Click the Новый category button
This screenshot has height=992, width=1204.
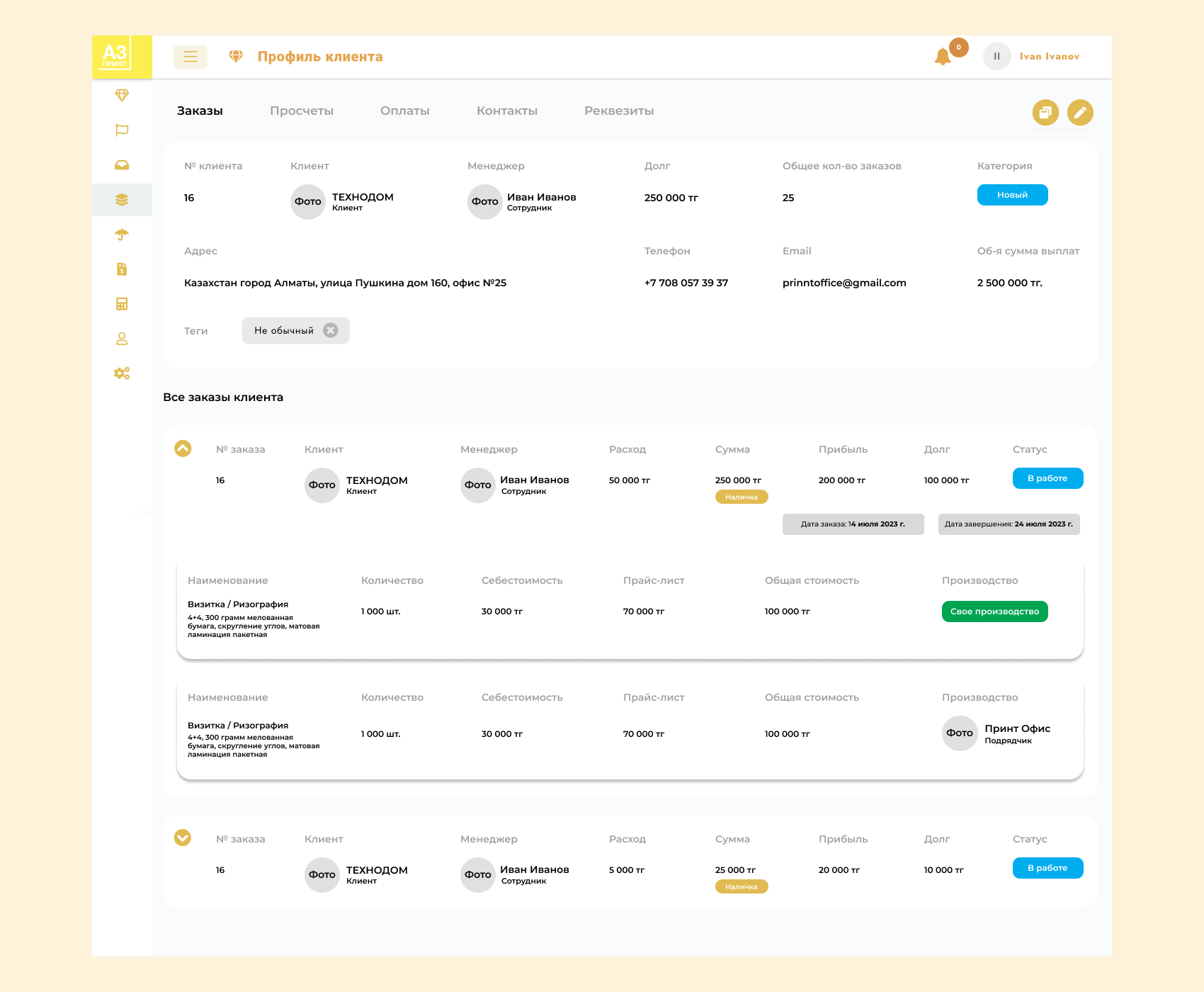click(1012, 195)
